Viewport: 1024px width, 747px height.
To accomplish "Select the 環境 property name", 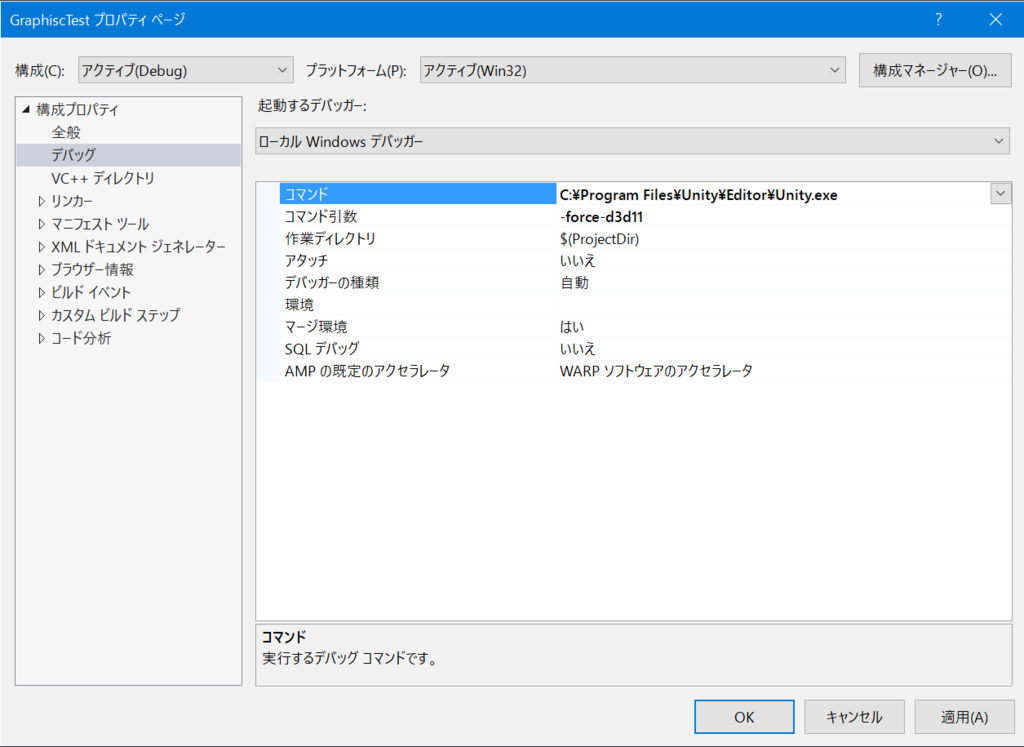I will [299, 304].
